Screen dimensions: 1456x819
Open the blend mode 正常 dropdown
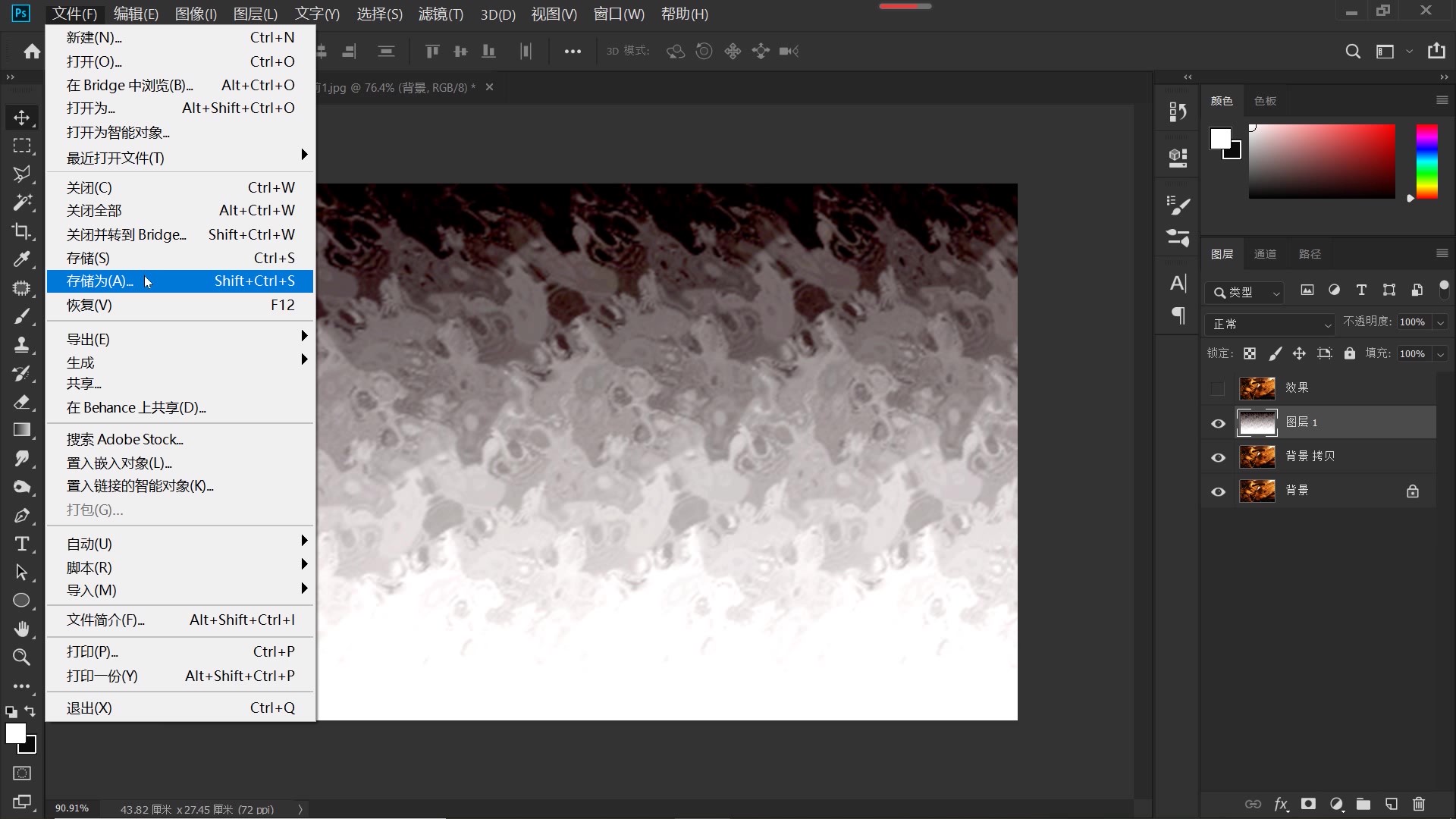1269,324
